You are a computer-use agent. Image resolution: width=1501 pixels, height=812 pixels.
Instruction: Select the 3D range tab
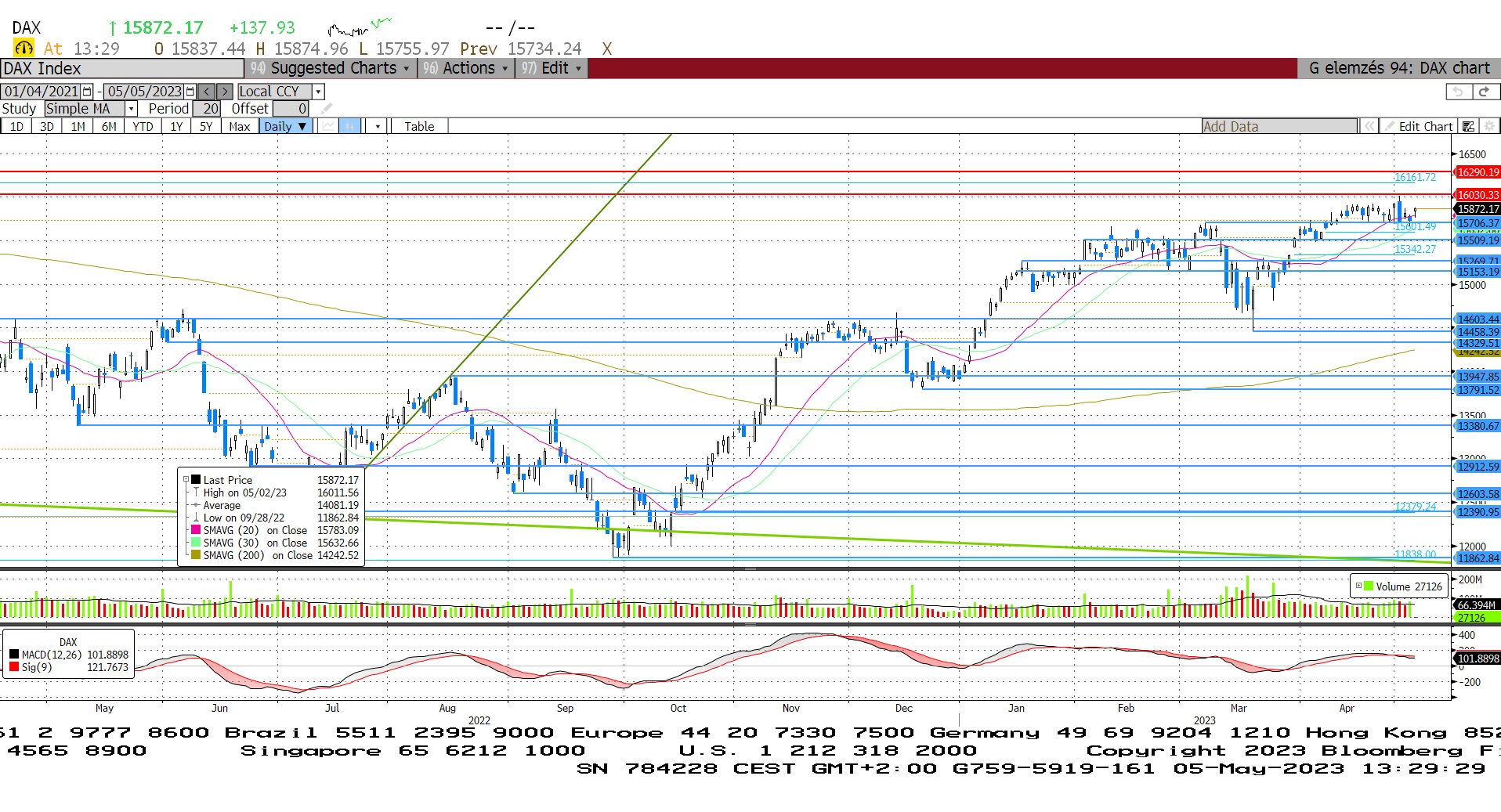(x=47, y=126)
